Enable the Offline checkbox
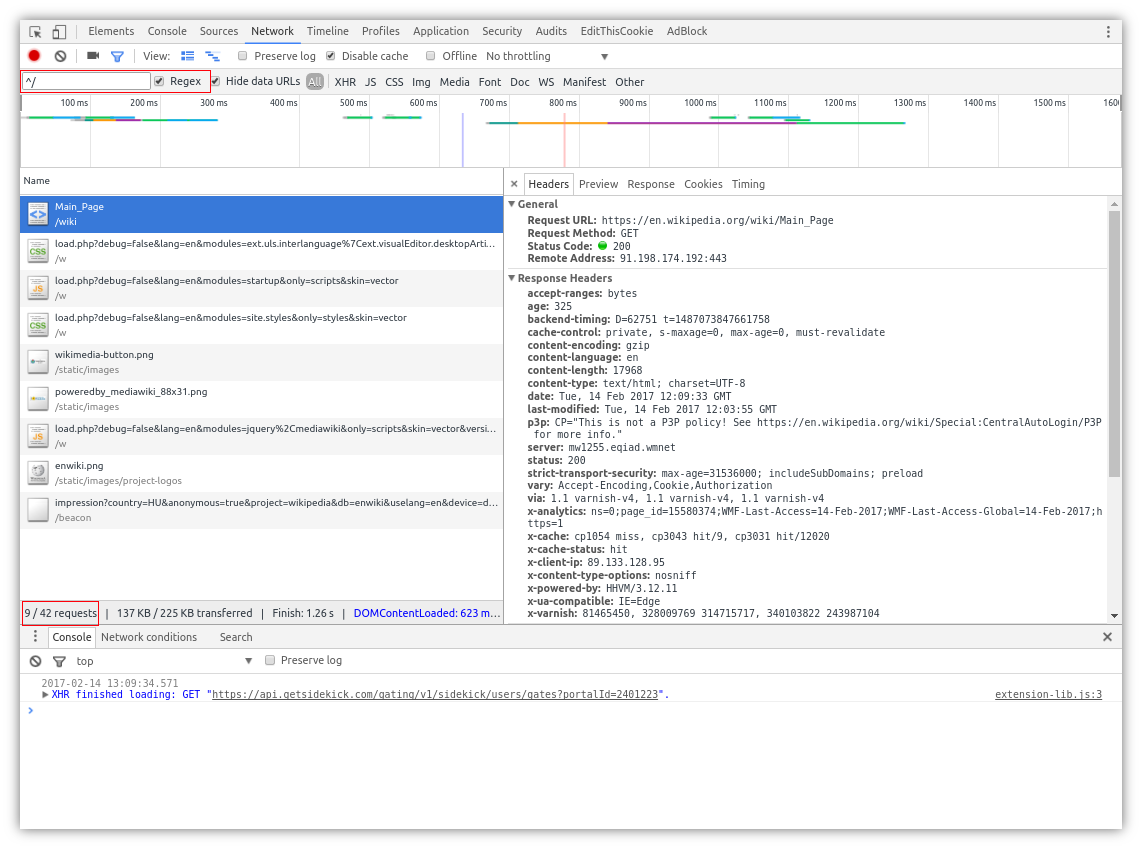The height and width of the screenshot is (849, 1142). click(x=430, y=56)
